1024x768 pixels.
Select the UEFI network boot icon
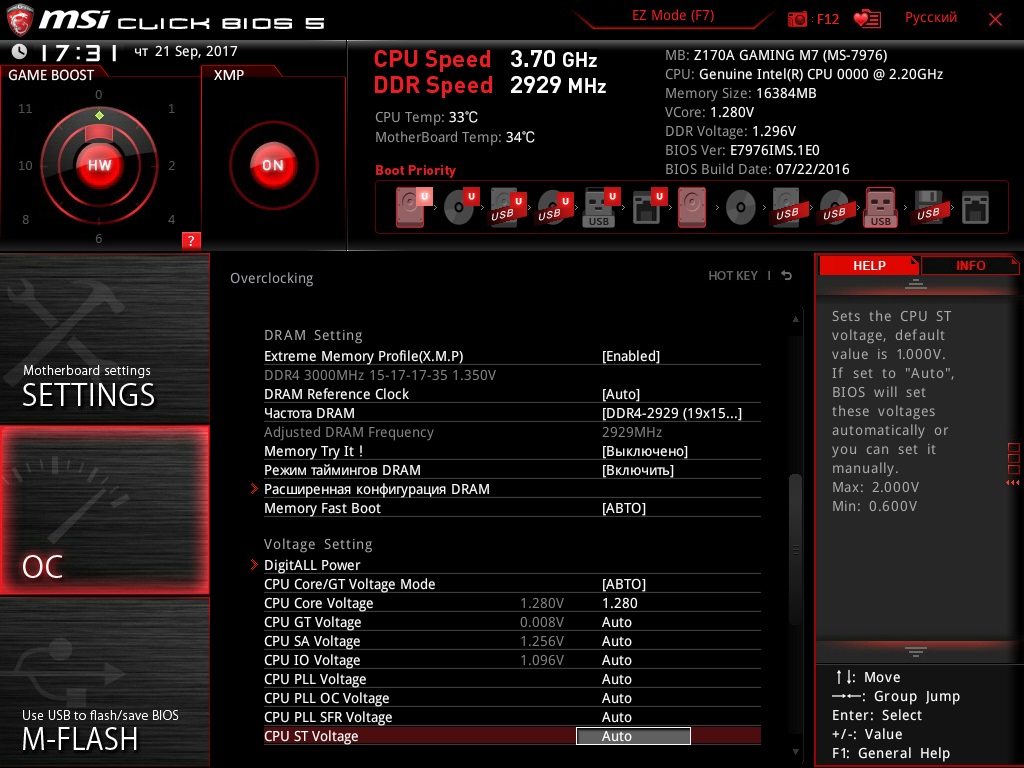(648, 208)
